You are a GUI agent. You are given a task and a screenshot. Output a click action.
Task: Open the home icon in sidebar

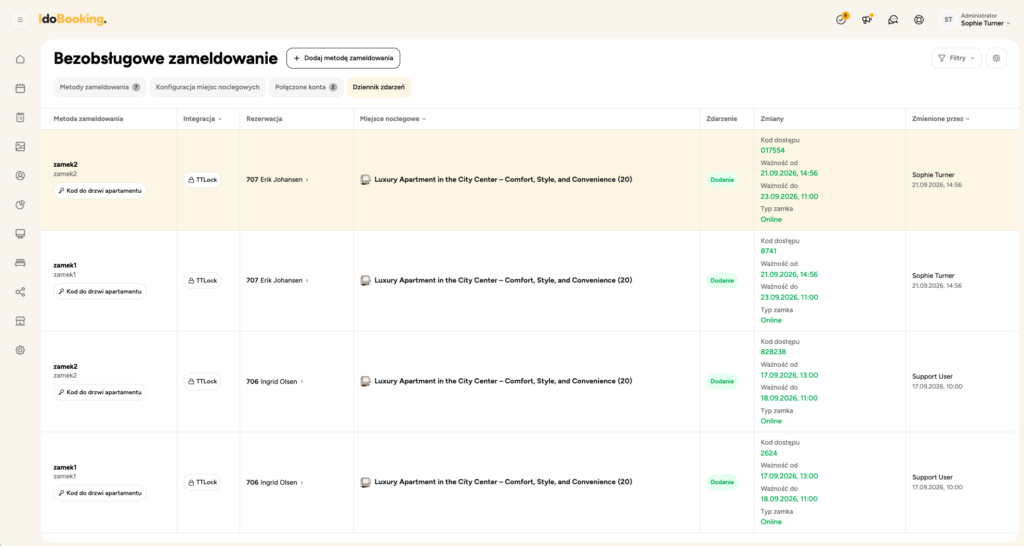tap(20, 59)
